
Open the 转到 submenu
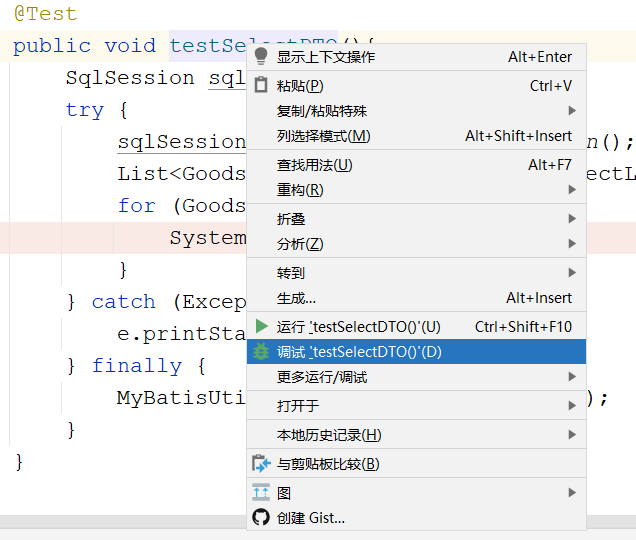291,273
